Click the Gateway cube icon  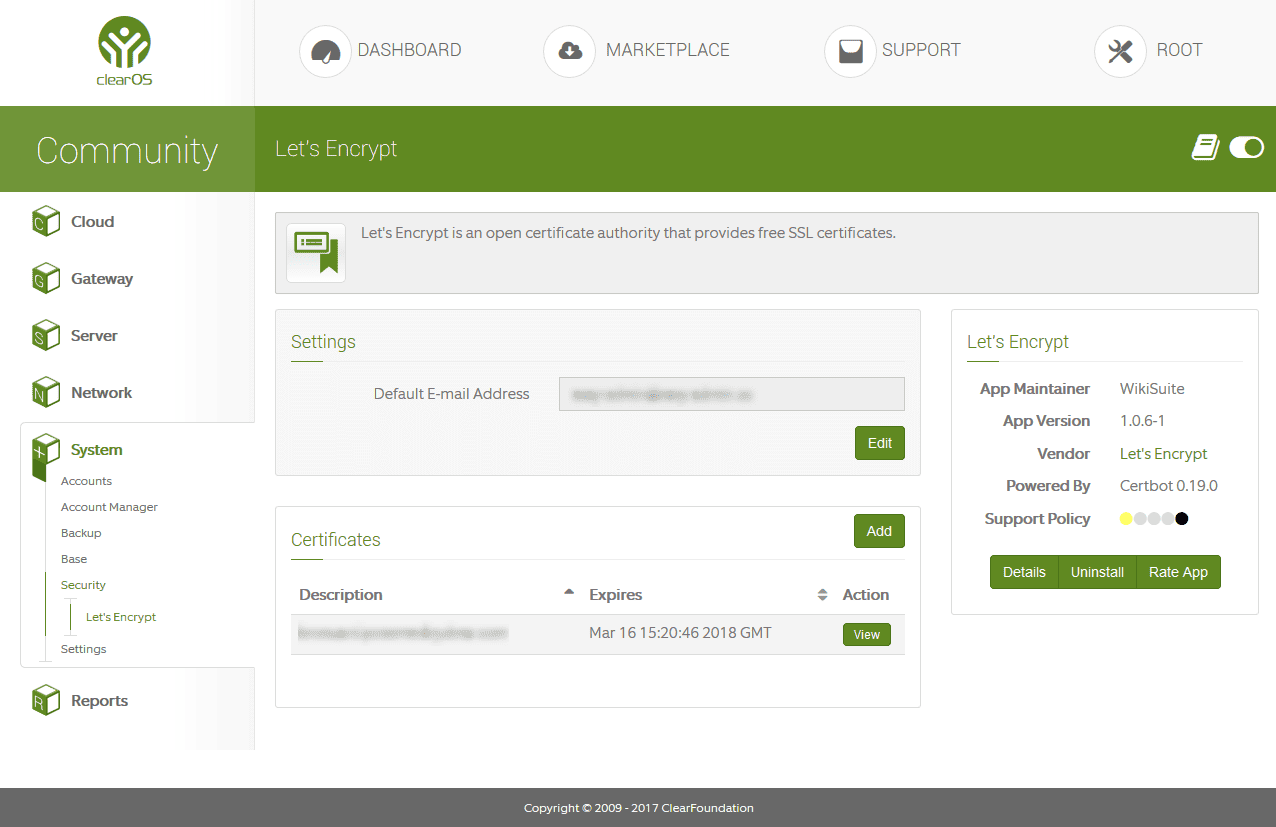point(46,278)
